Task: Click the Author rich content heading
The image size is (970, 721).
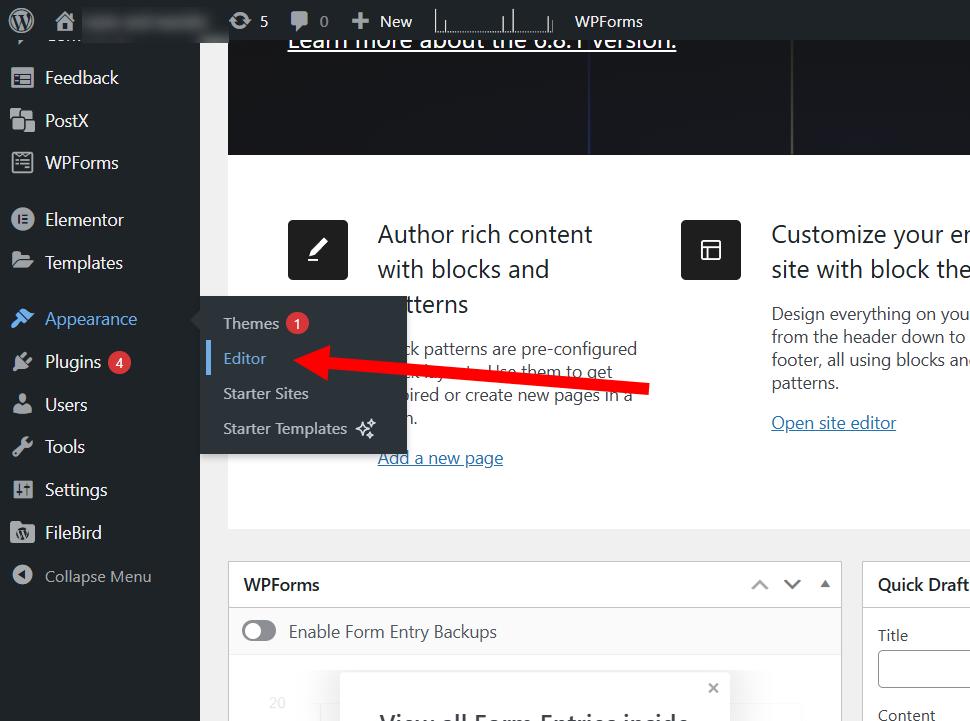Action: tap(485, 269)
